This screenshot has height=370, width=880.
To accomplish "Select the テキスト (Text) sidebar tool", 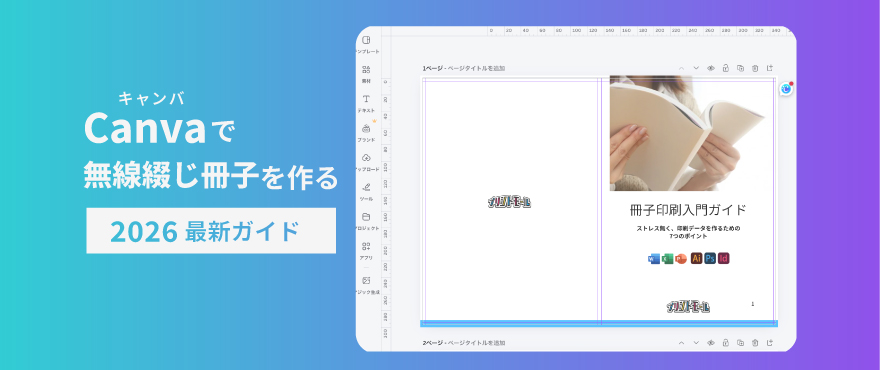I will pyautogui.click(x=366, y=104).
